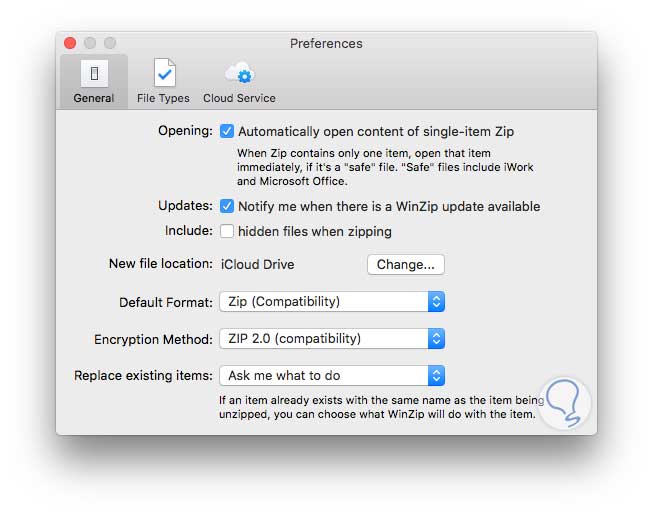Open the Default Format dropdown
This screenshot has width=653, height=515.
pyautogui.click(x=332, y=301)
